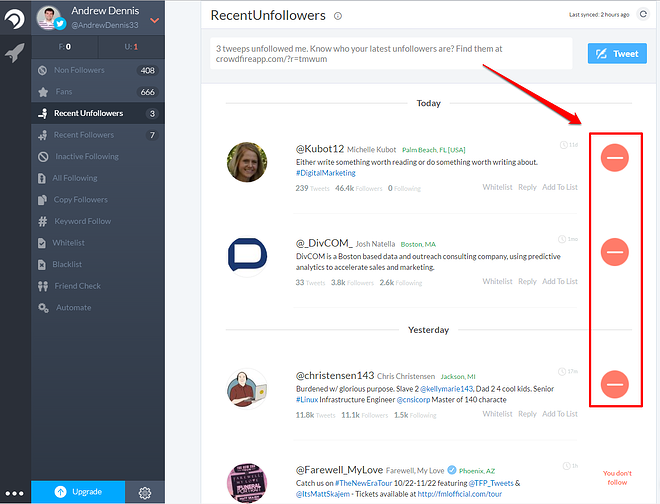
Task: Whitelist the @Kubot12 user
Action: [497, 187]
